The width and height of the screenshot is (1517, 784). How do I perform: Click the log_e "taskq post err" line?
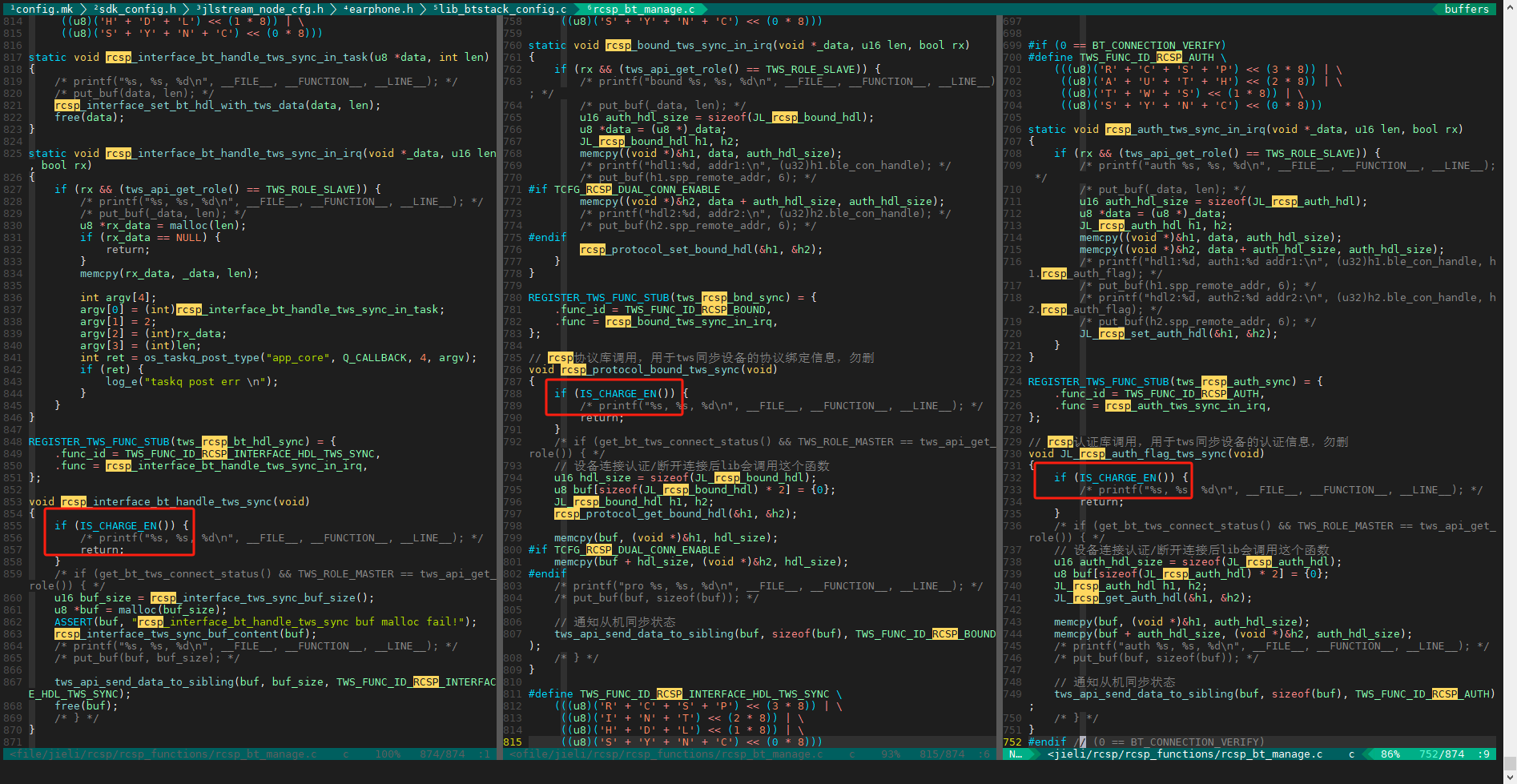pyautogui.click(x=191, y=381)
